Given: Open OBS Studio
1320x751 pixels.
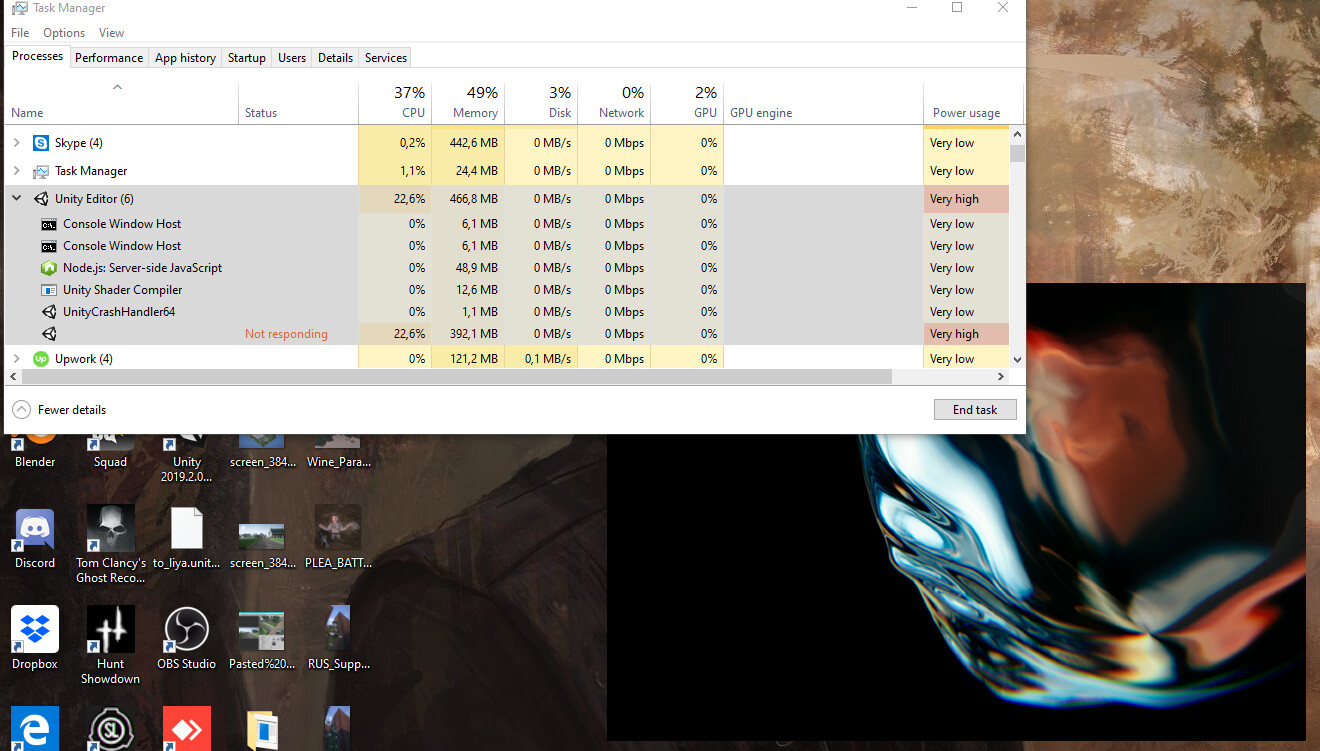Looking at the screenshot, I should 186,630.
